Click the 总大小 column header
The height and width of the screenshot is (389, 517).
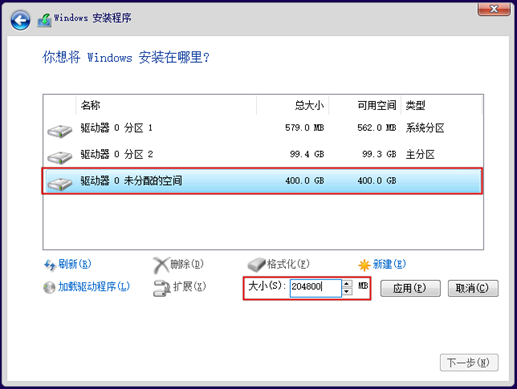(293, 105)
